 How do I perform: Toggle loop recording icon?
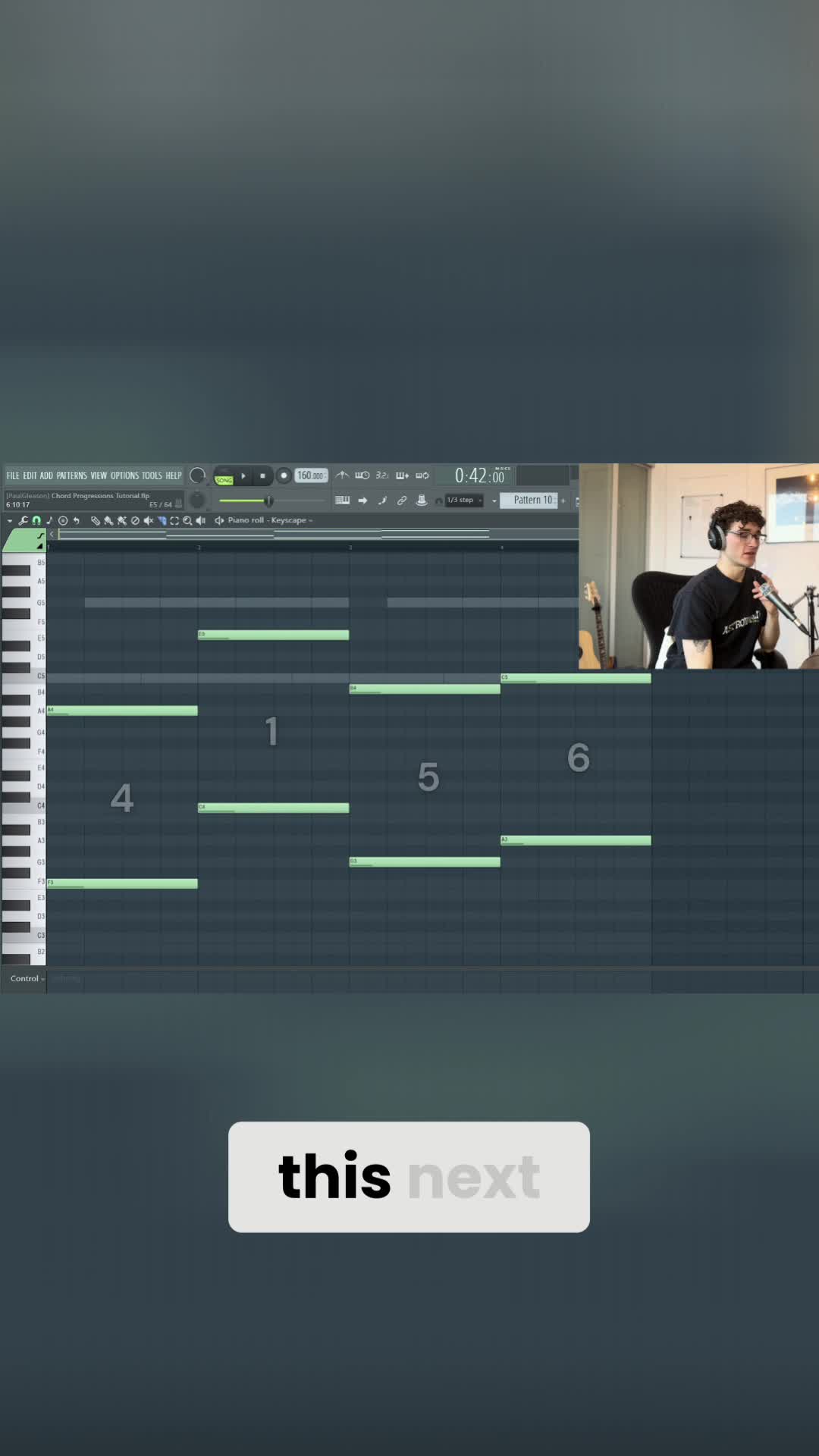[422, 475]
